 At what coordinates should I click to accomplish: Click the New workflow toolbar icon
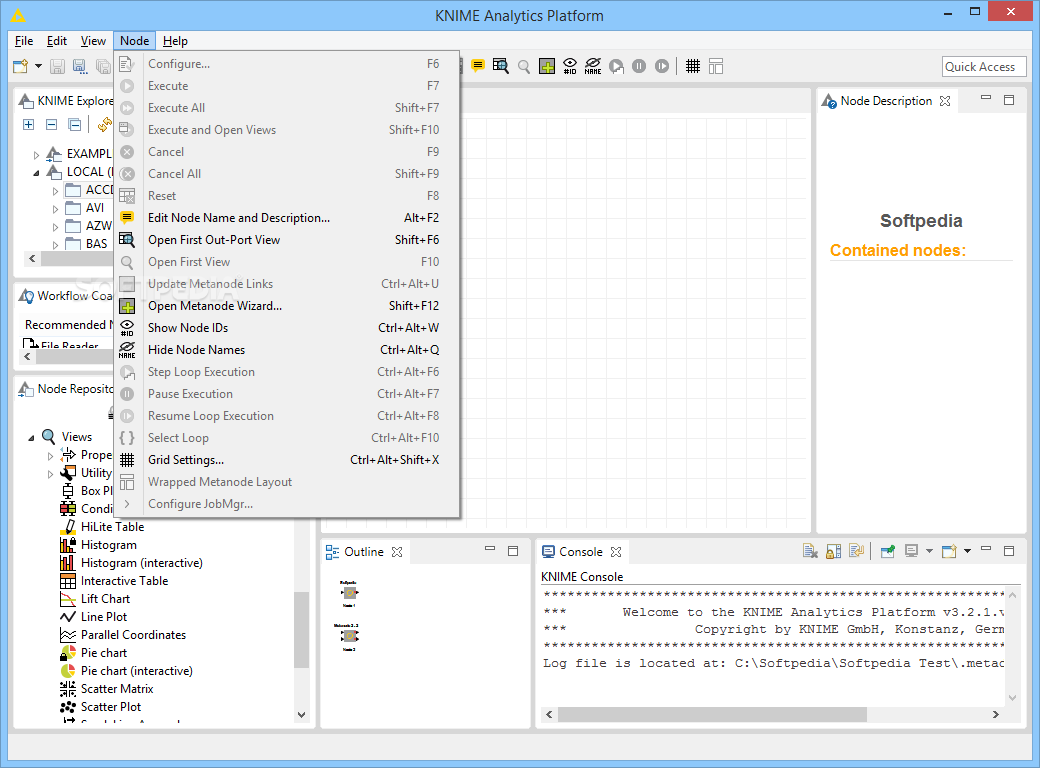[21, 66]
